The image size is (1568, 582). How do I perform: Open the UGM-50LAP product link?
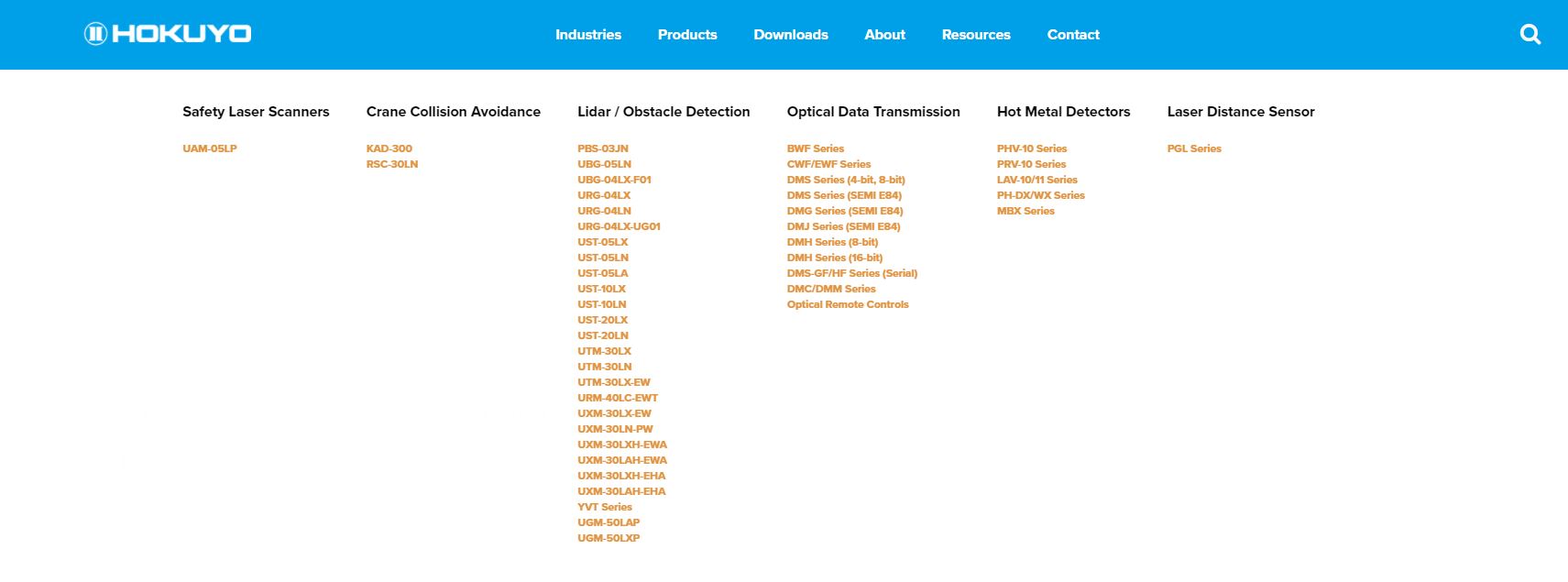pyautogui.click(x=609, y=522)
